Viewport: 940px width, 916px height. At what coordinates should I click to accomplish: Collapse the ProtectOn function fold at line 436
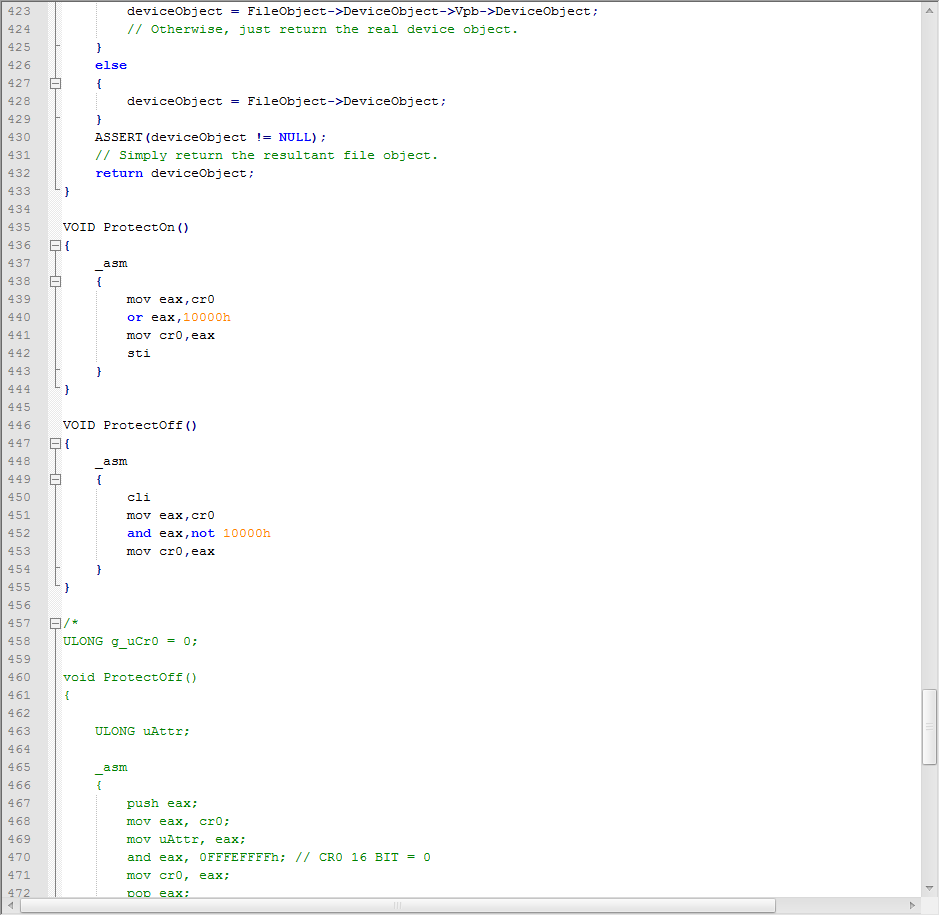[55, 246]
